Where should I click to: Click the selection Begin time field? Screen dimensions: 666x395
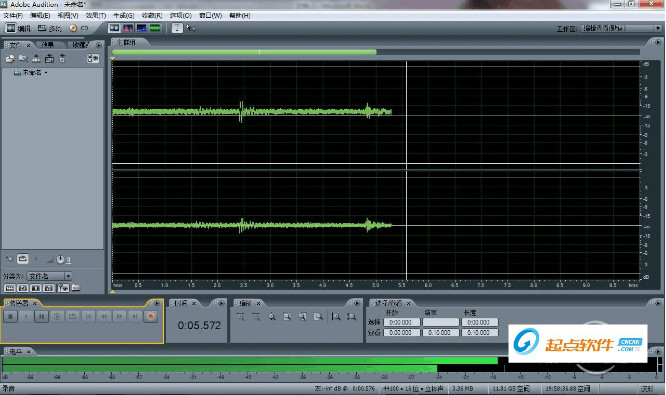401,322
